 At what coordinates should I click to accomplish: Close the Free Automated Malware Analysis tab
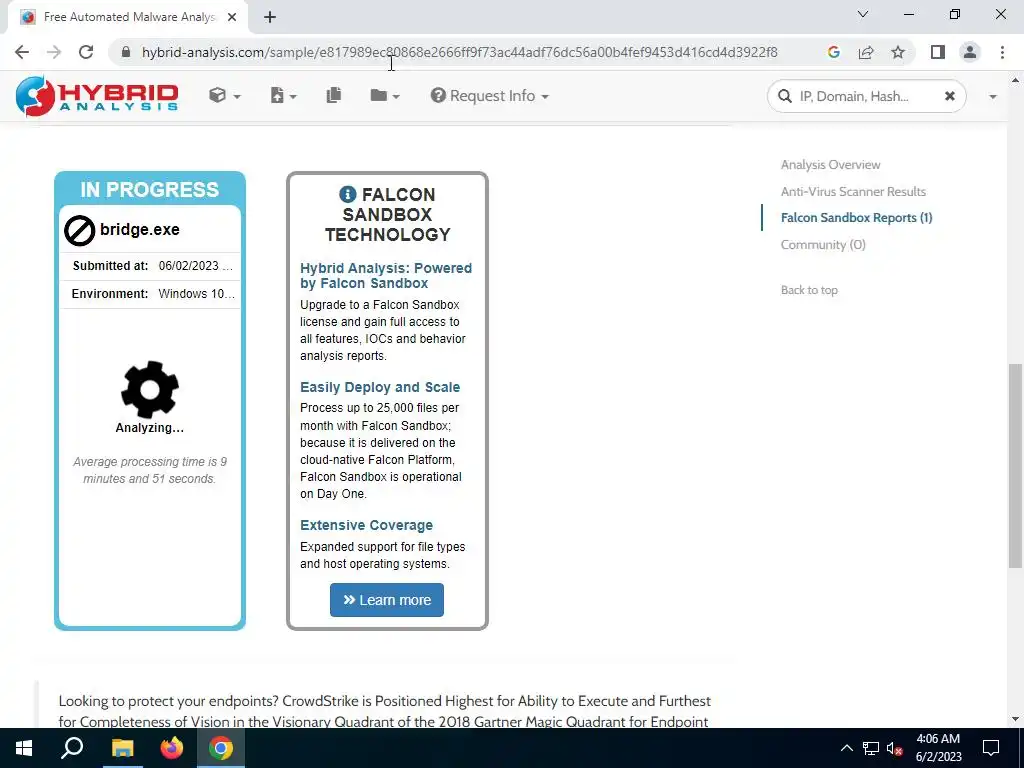(x=232, y=17)
